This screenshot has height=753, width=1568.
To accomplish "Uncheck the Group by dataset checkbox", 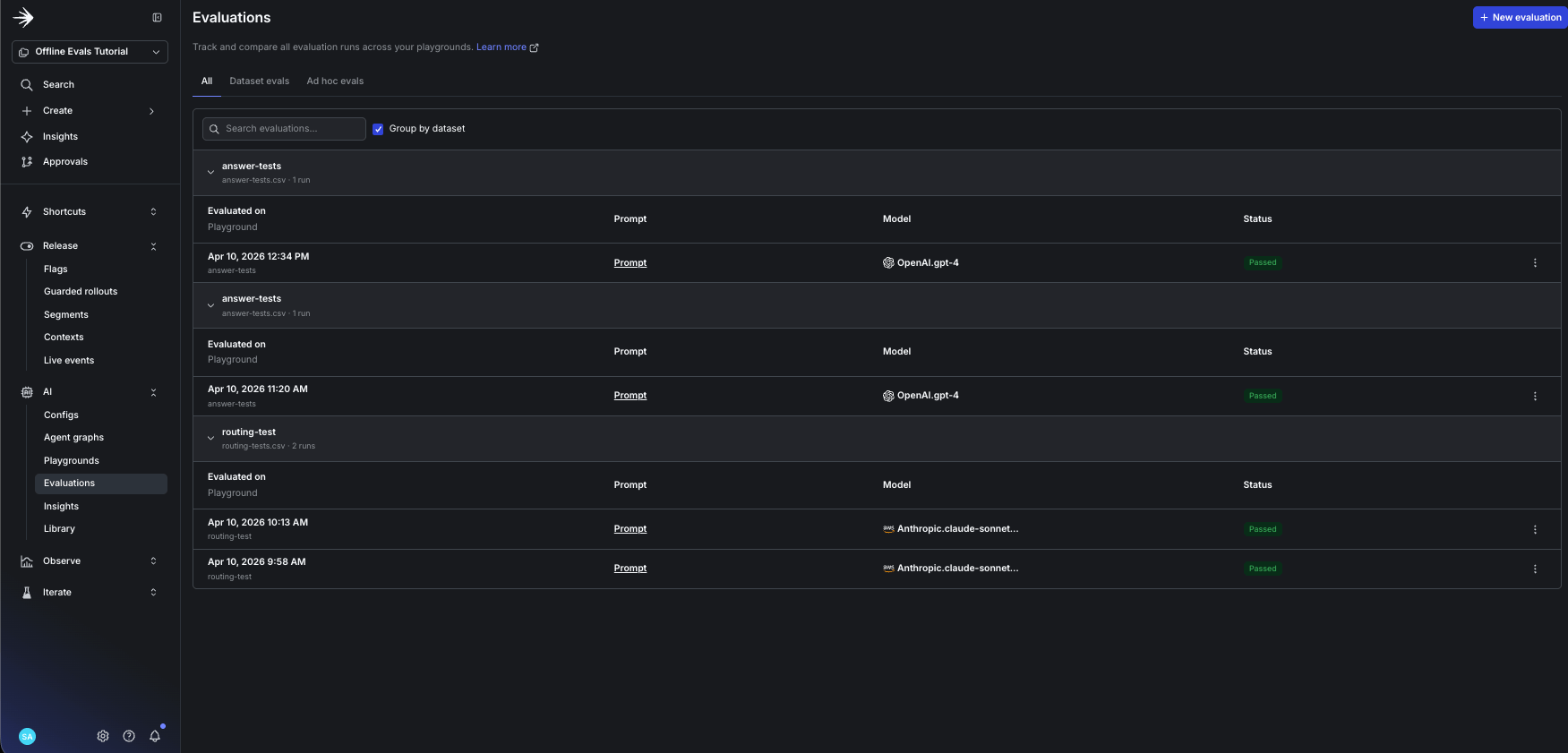I will pyautogui.click(x=378, y=129).
